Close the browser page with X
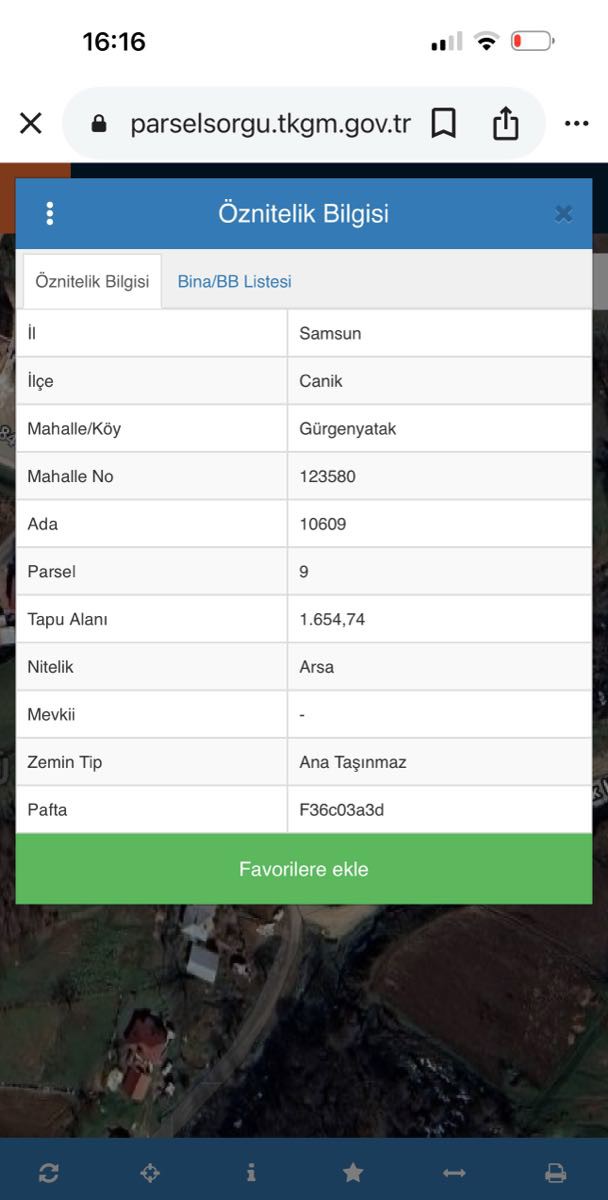This screenshot has width=608, height=1200. pyautogui.click(x=31, y=123)
